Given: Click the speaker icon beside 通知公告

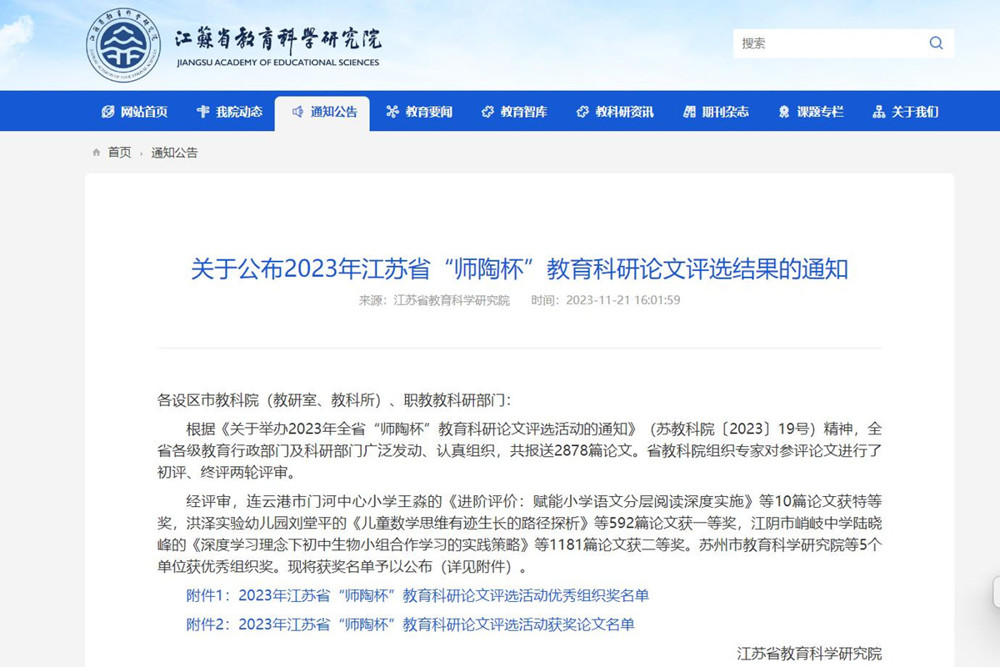Looking at the screenshot, I should tap(298, 112).
